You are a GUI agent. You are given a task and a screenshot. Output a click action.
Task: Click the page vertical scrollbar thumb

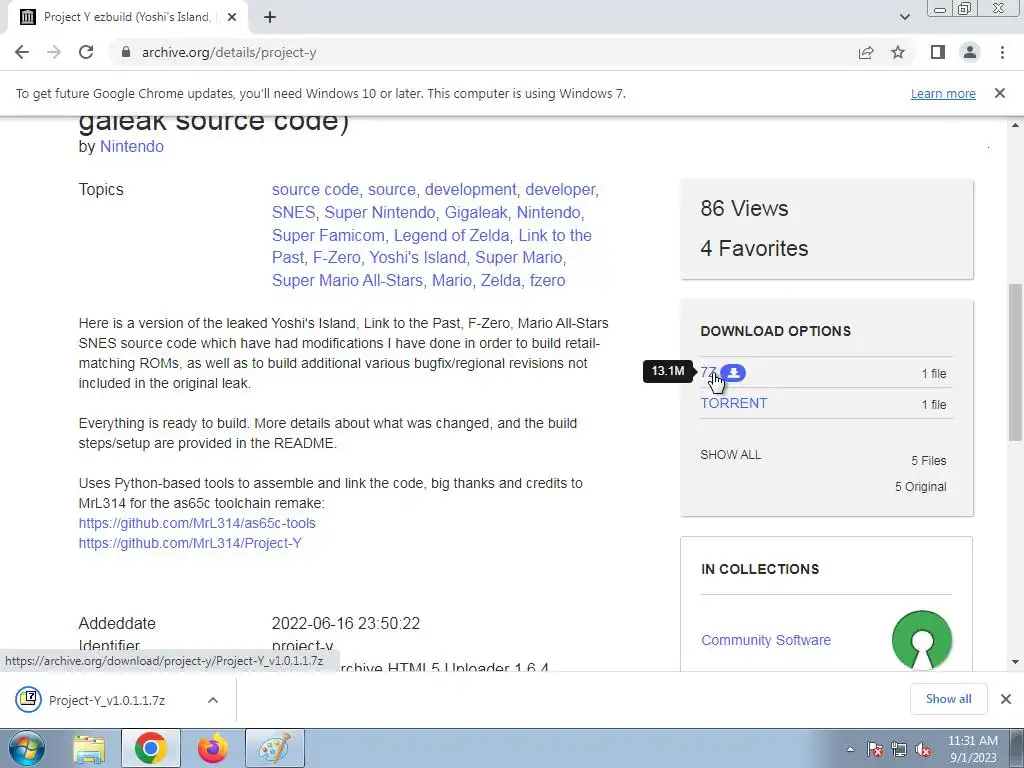pos(1015,362)
